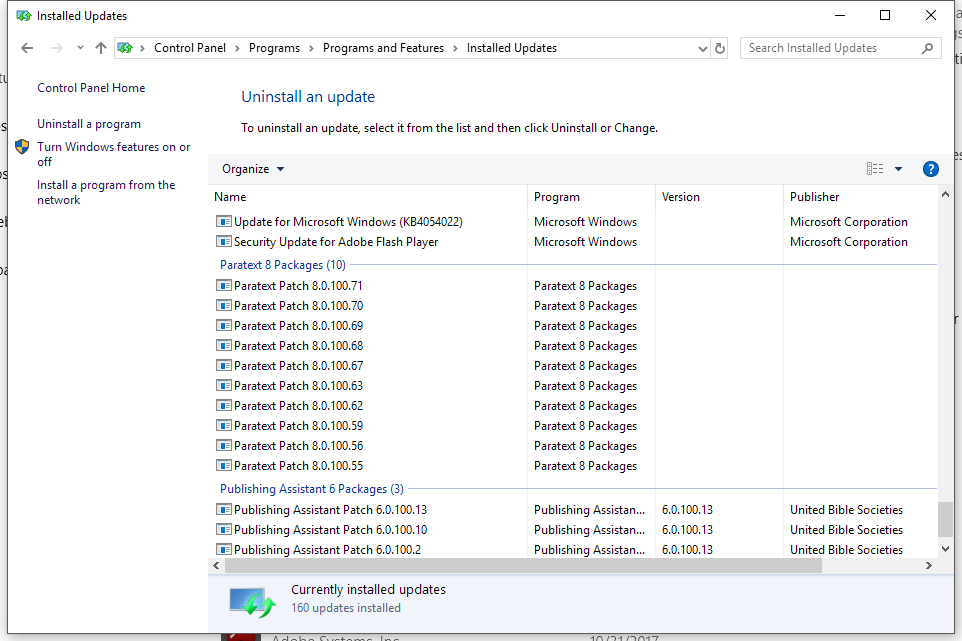The image size is (962, 641).
Task: Open Turn Windows features on or off
Action: tap(114, 154)
